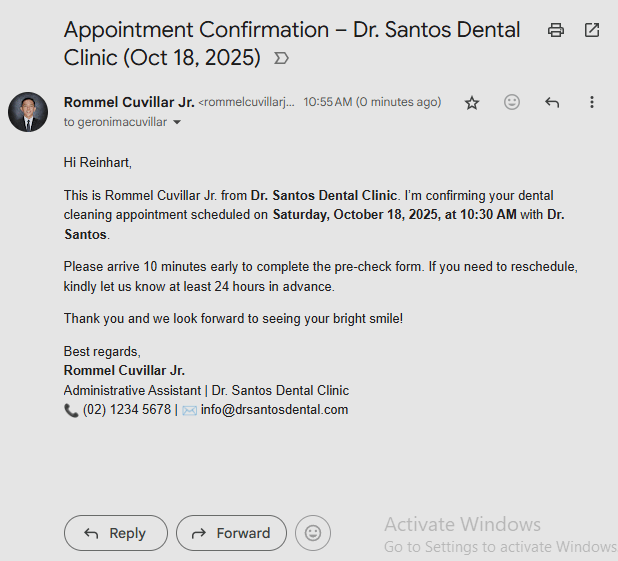Click the "Hi Reinhart," greeting line
Screen dimensions: 618x561
point(98,161)
